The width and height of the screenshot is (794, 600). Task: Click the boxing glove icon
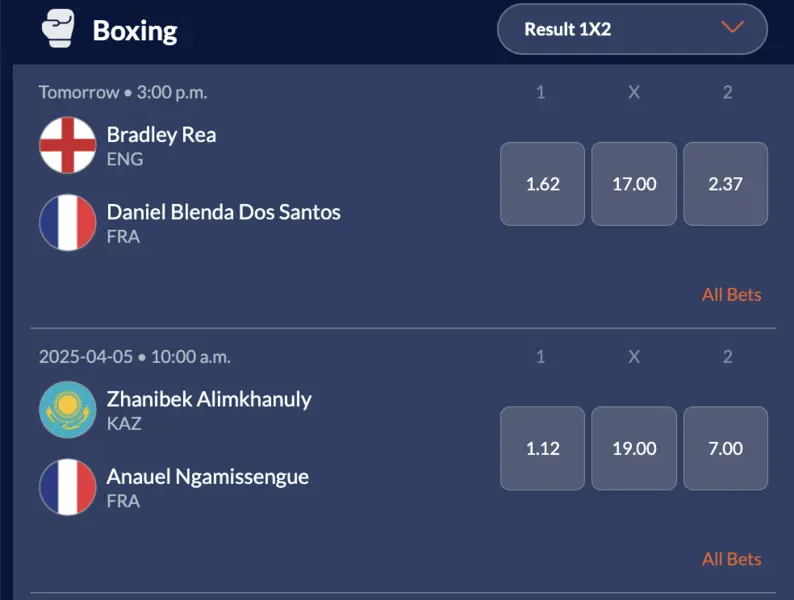58,29
